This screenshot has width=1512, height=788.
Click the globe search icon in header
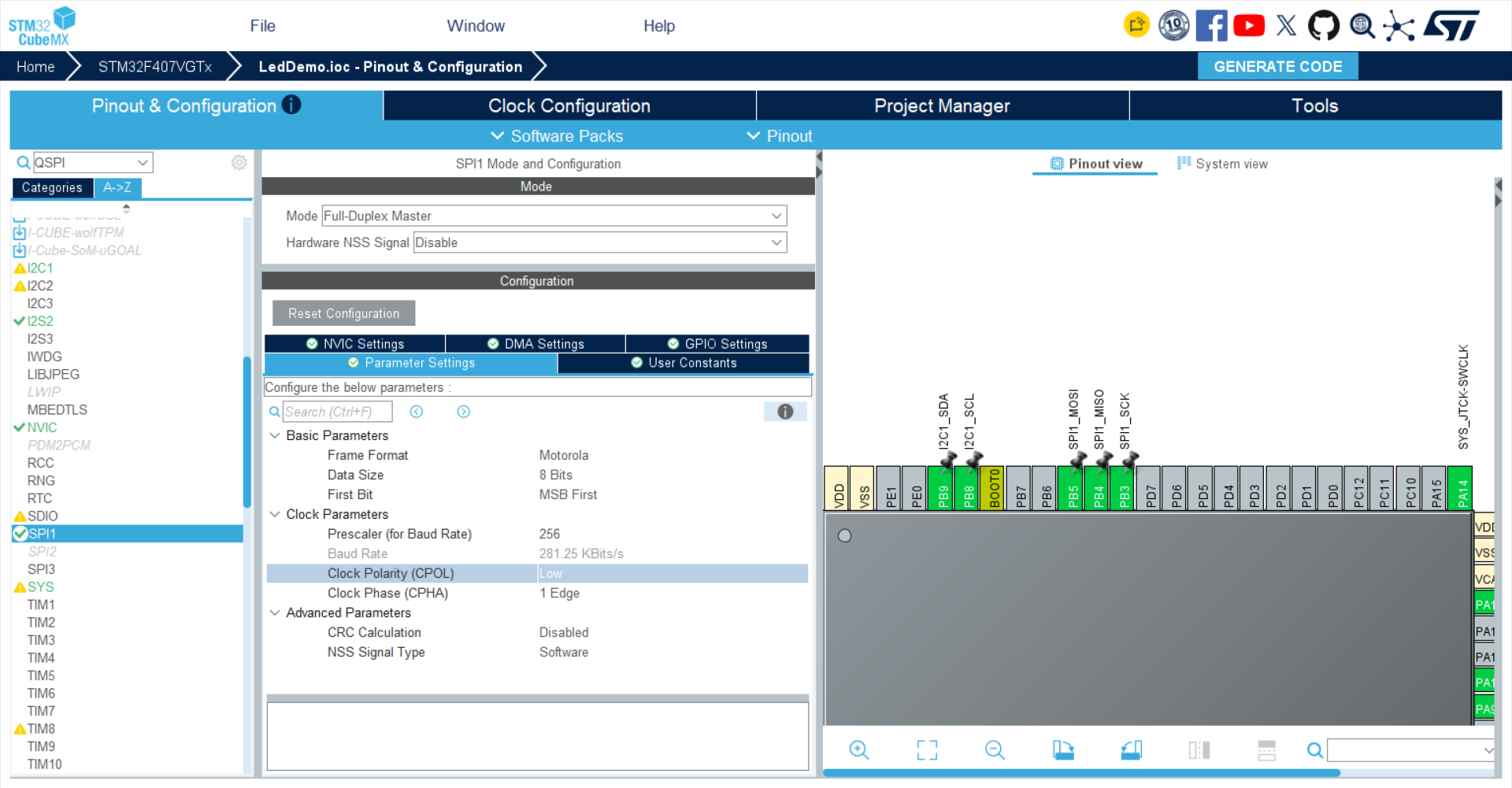pyautogui.click(x=1362, y=26)
